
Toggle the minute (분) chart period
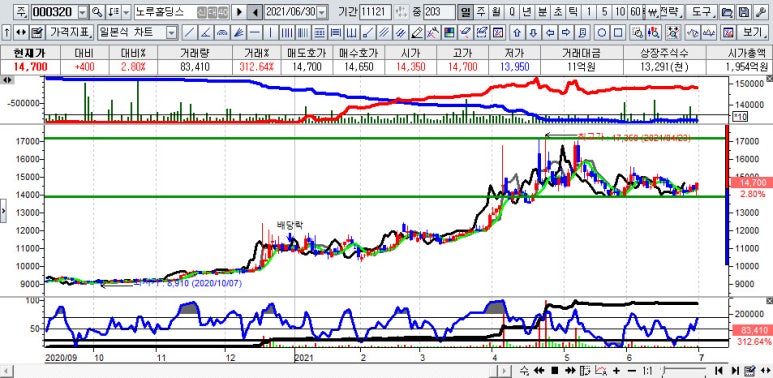[x=542, y=11]
